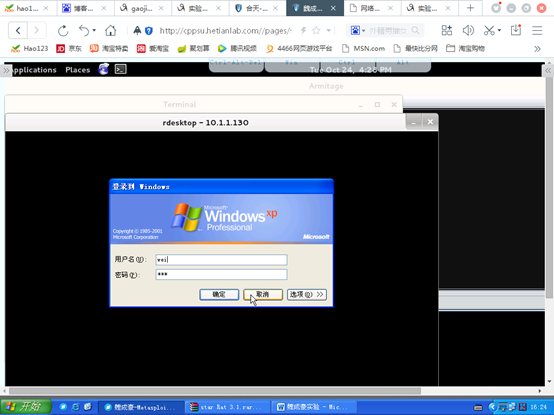
Task: Expand hidden tray icons with the arrow
Action: pos(492,407)
